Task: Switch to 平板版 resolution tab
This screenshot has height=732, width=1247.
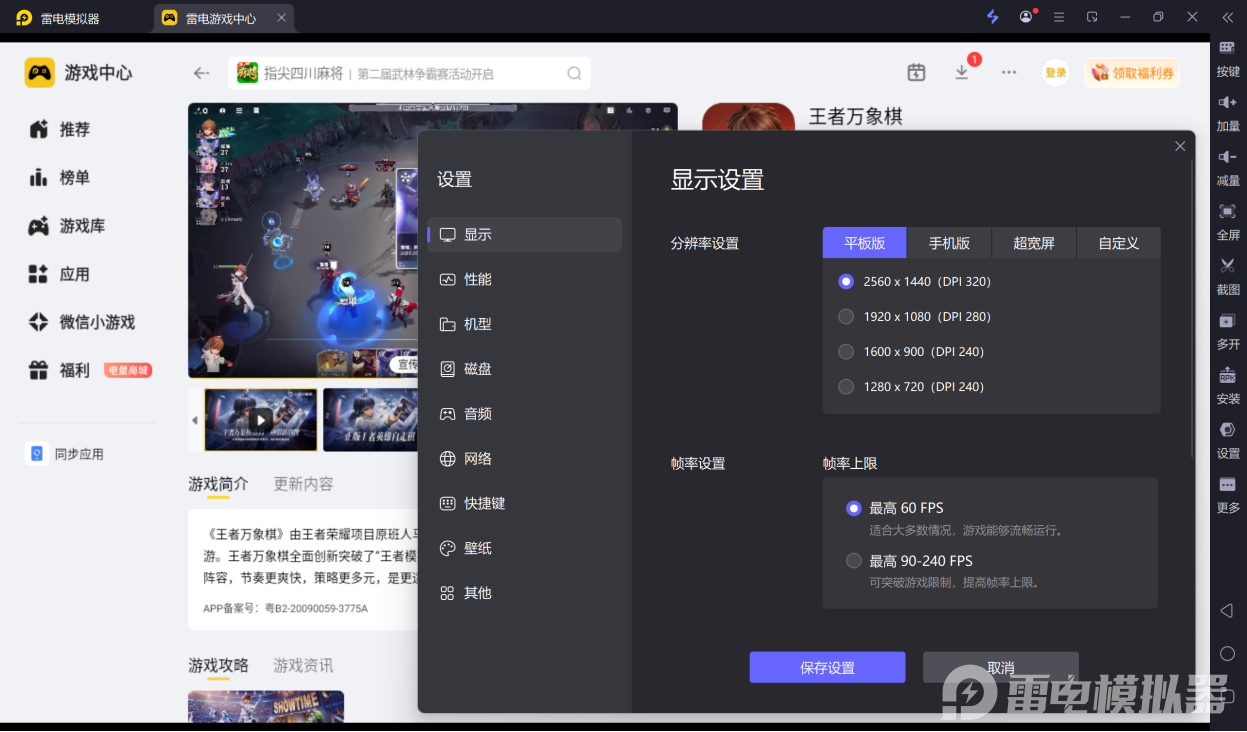Action: point(865,243)
